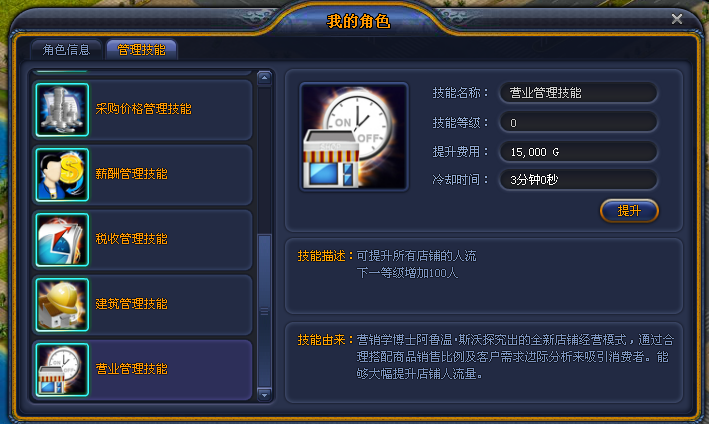
Task: Select the 薪酬管理技能 person-with-dollar icon
Action: pyautogui.click(x=62, y=174)
